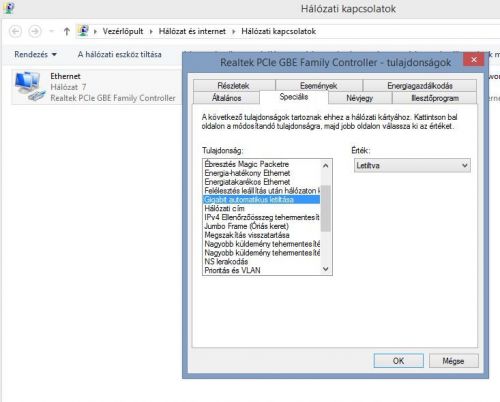Select the Ethernet adapter icon
The height and width of the screenshot is (402, 500).
[30, 87]
